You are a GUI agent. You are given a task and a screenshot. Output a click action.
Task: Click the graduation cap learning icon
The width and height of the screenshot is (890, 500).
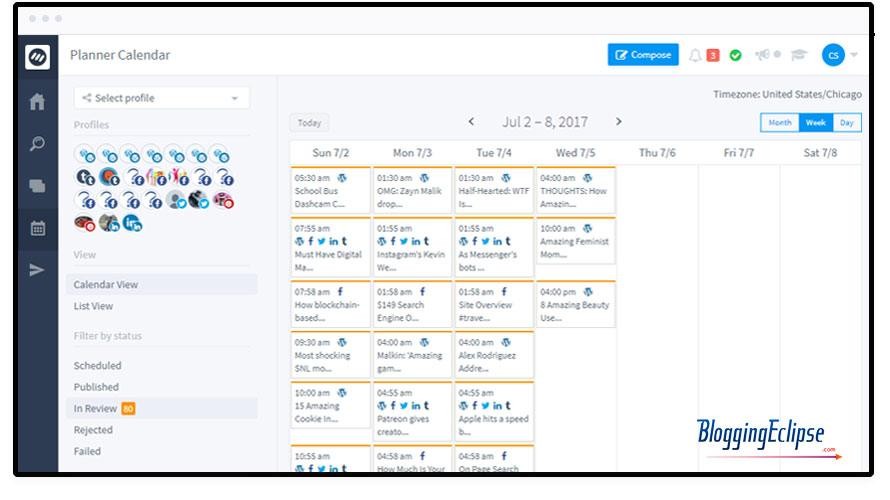click(x=799, y=54)
